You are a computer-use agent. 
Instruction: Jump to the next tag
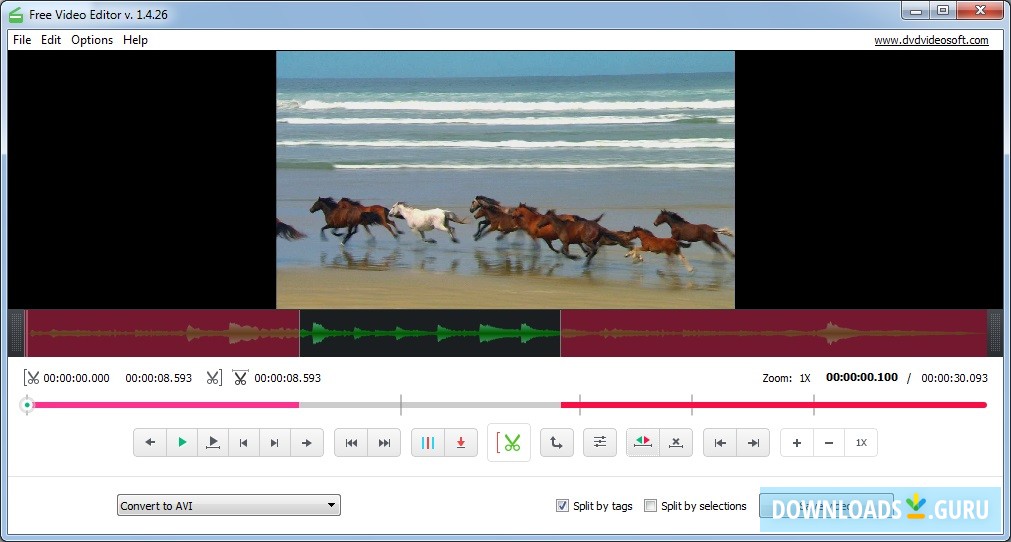384,443
